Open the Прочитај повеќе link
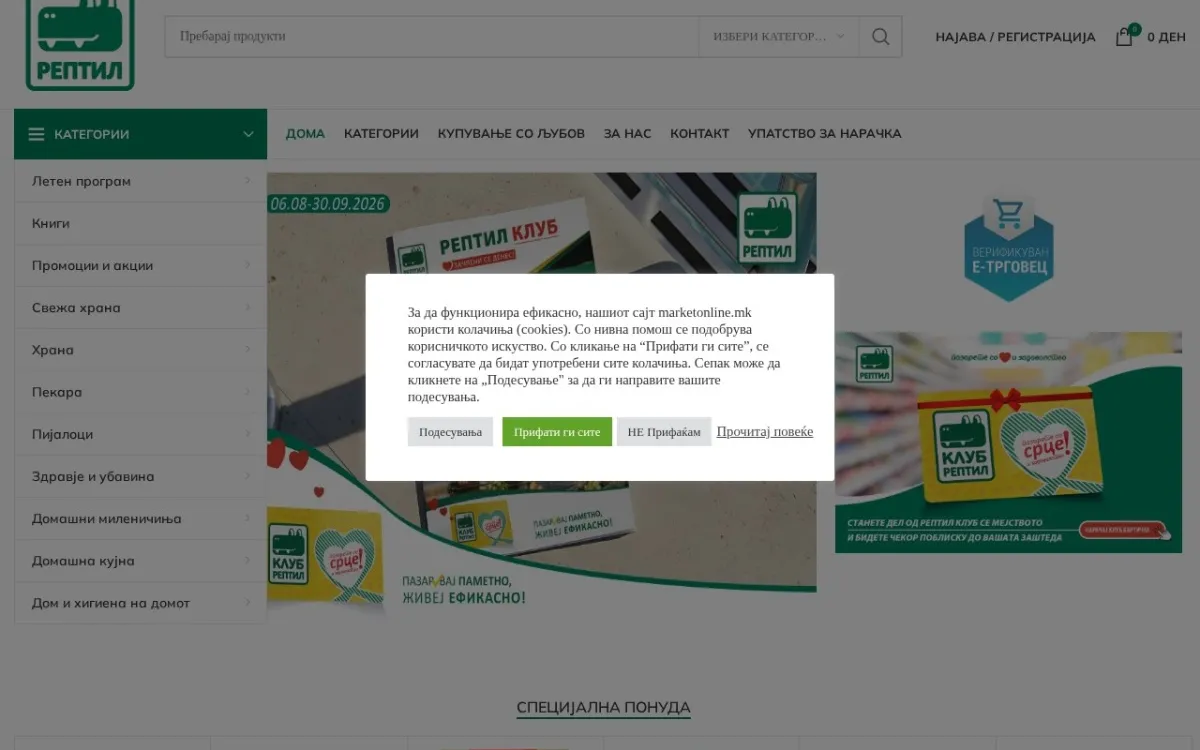1200x750 pixels. [x=765, y=432]
